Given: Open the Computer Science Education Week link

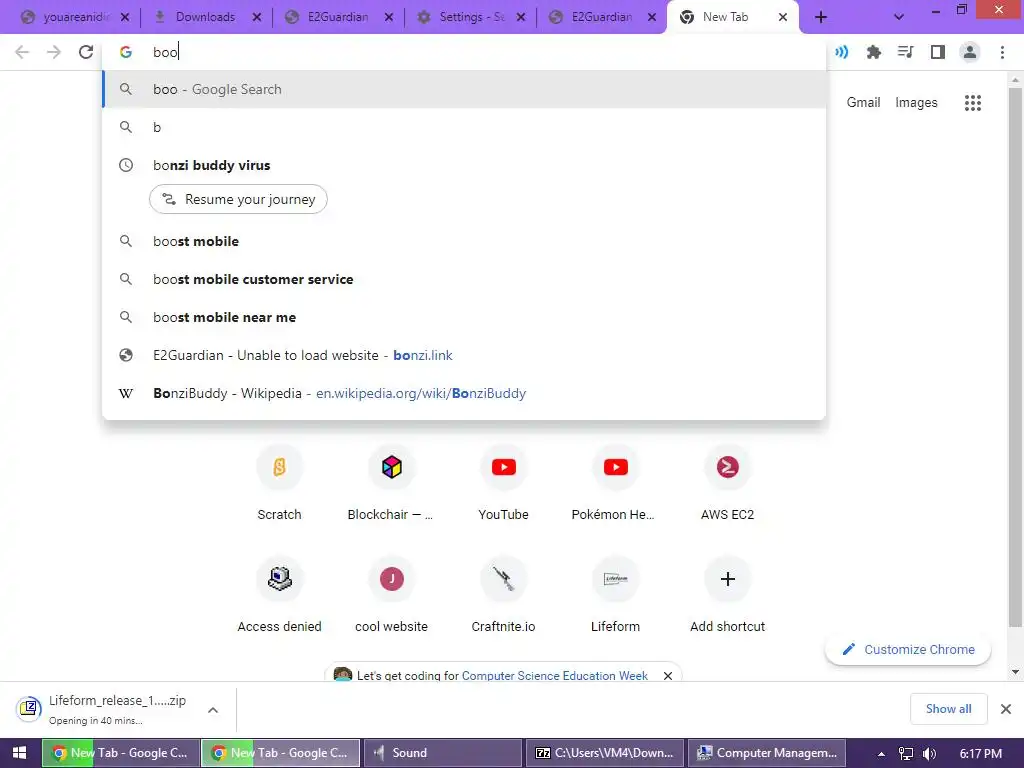Looking at the screenshot, I should pyautogui.click(x=554, y=675).
